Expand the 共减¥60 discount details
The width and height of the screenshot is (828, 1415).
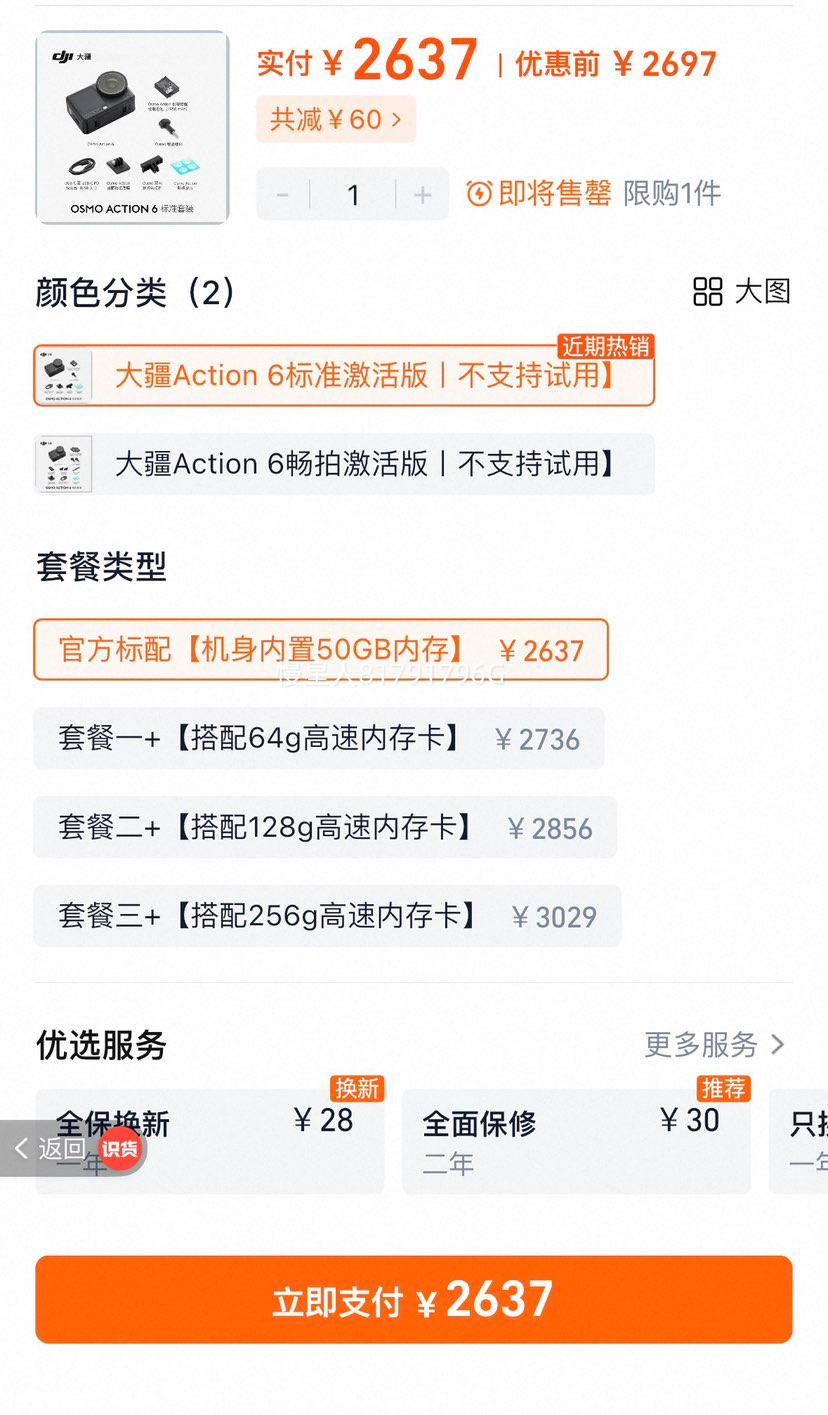coord(336,120)
